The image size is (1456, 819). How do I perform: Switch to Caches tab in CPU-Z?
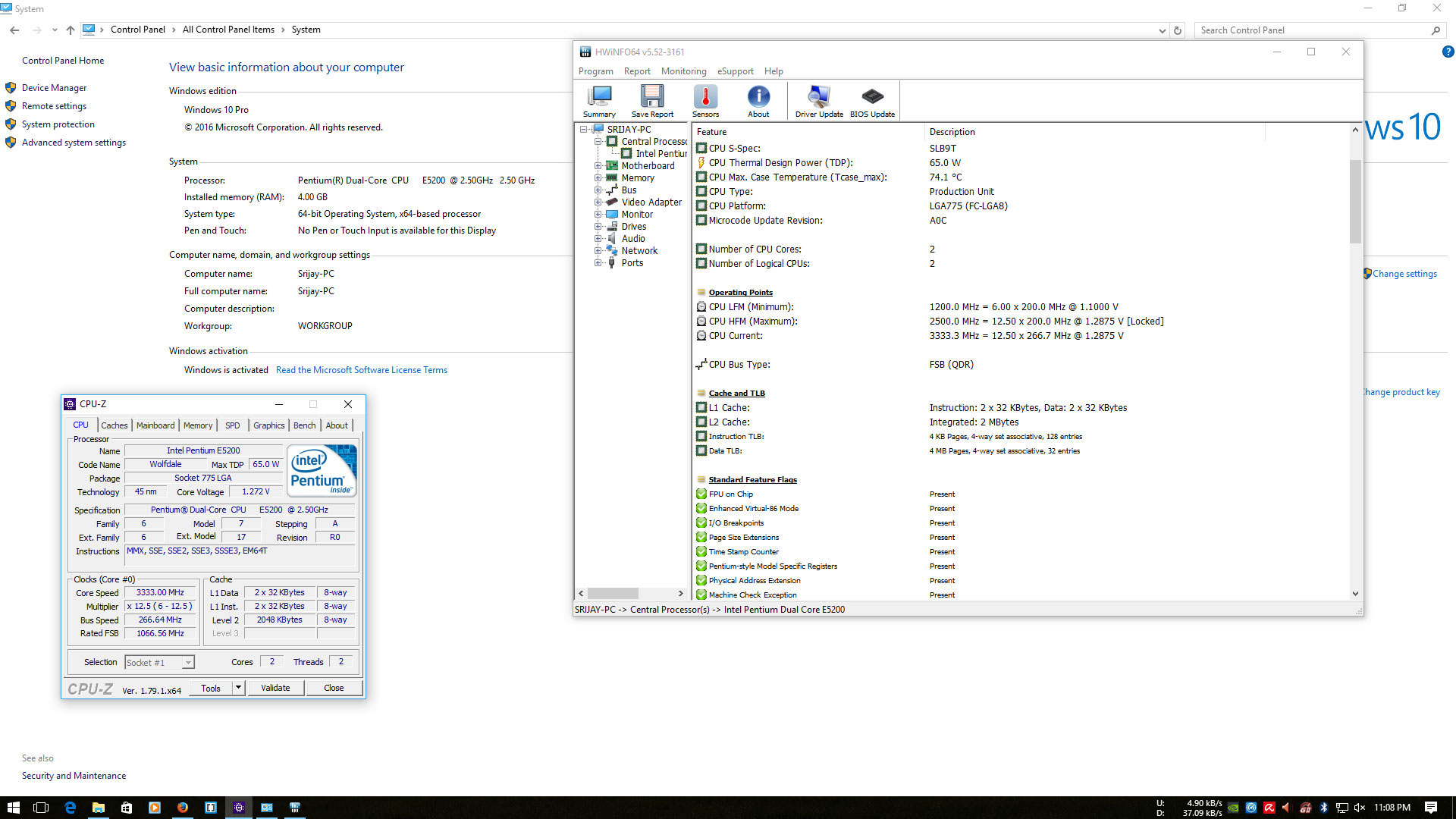coord(114,425)
